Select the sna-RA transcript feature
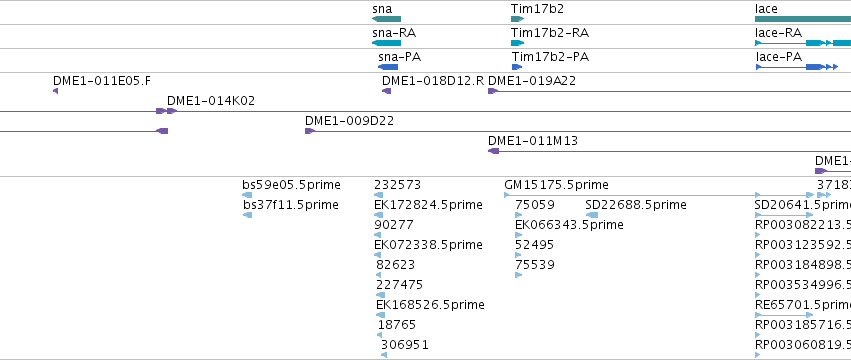 pyautogui.click(x=386, y=43)
